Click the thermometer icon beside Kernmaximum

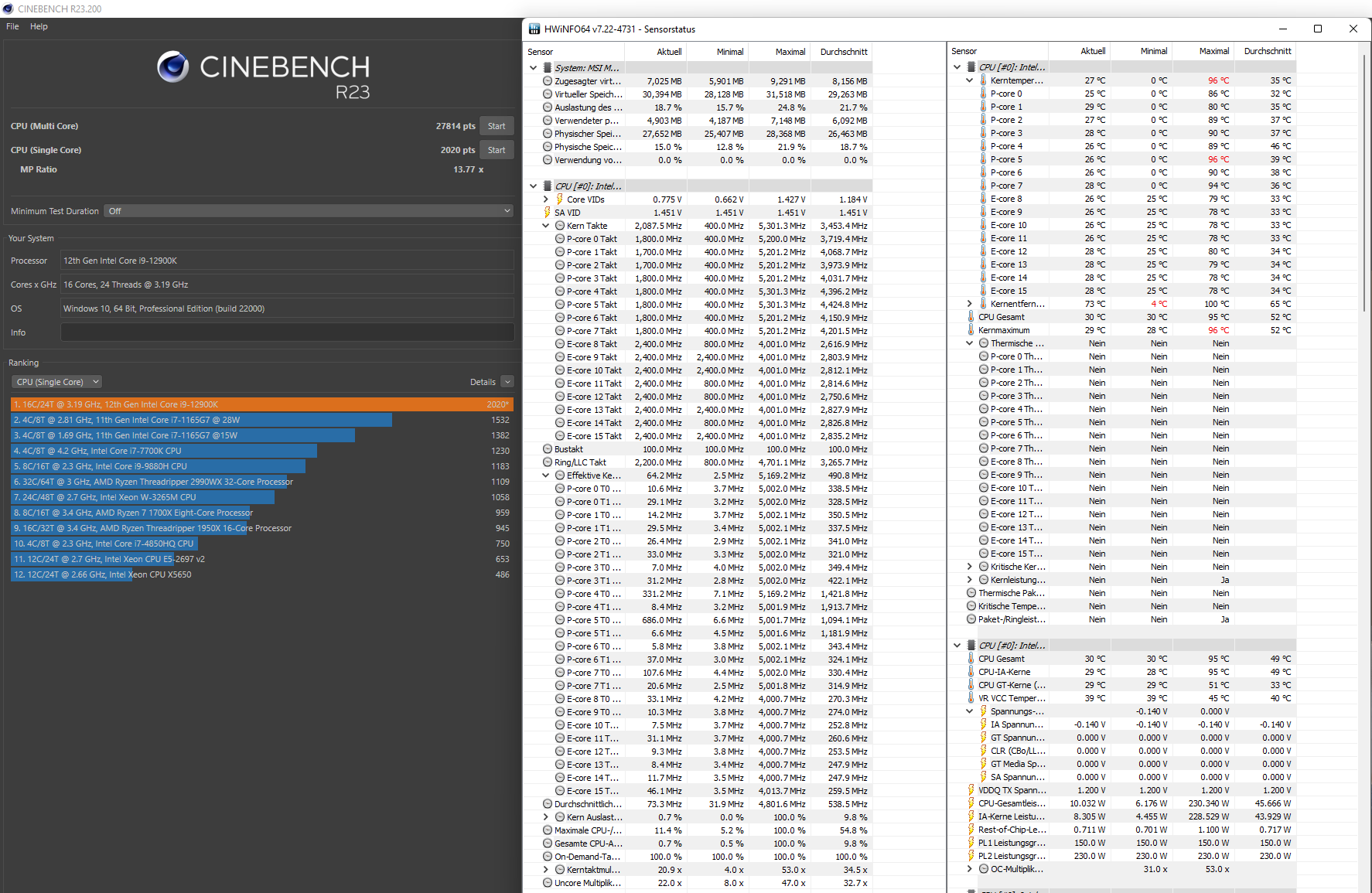(x=971, y=330)
